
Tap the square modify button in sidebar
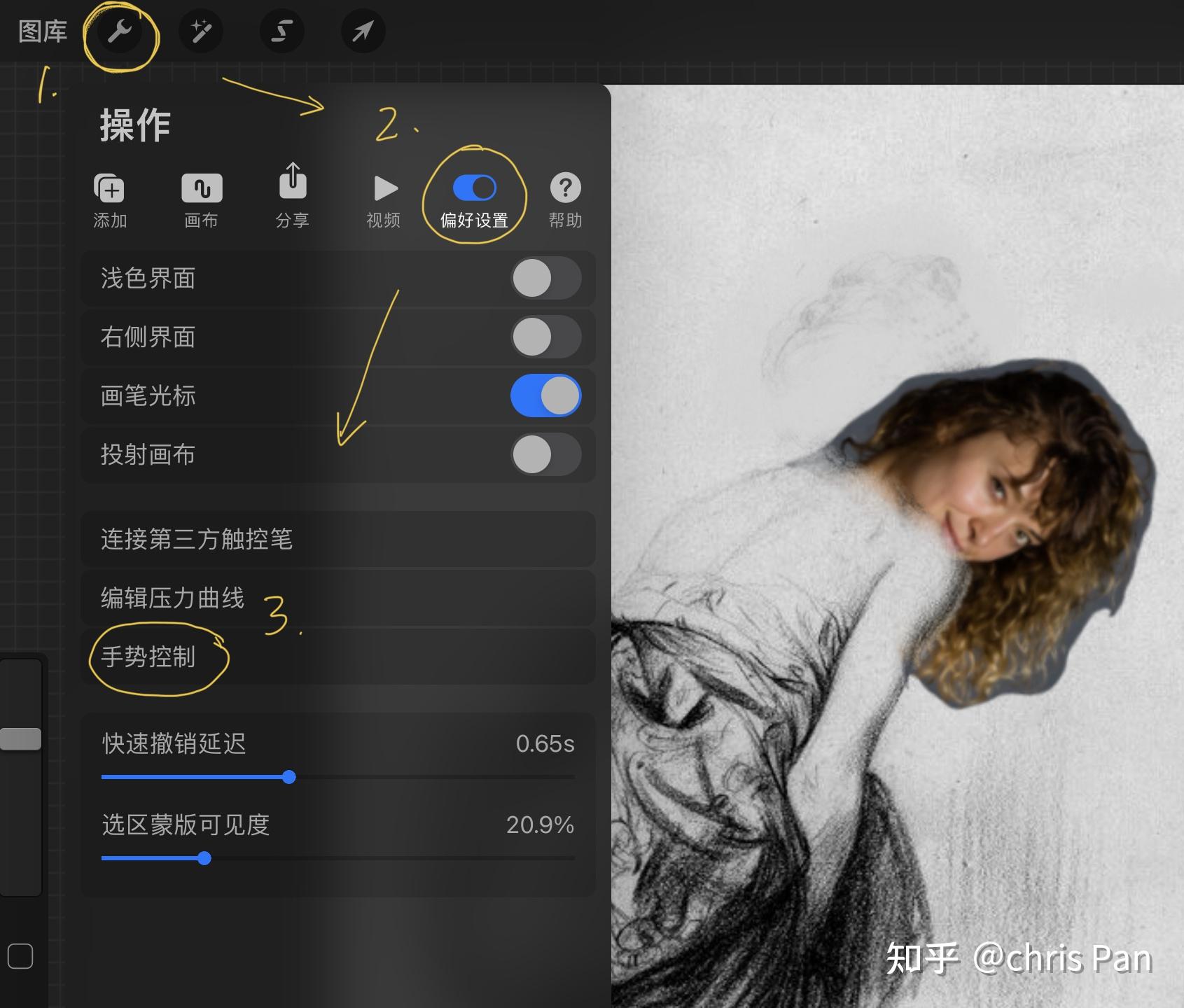pyautogui.click(x=20, y=956)
